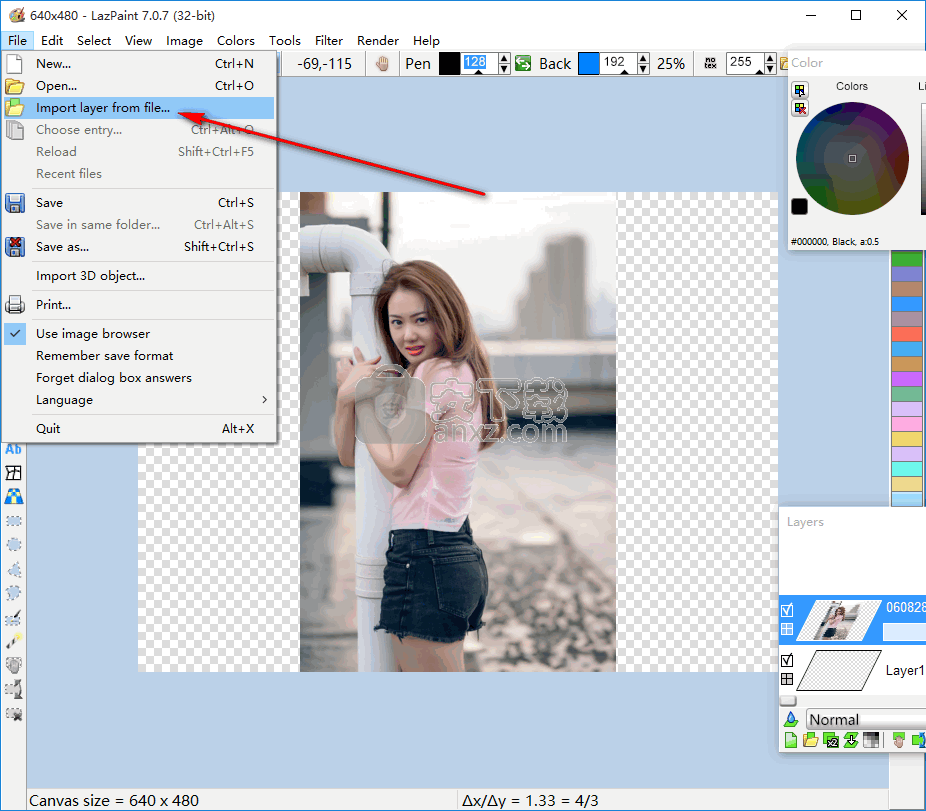This screenshot has height=811, width=926.
Task: Choose the Spline selection tool
Action: tap(14, 593)
